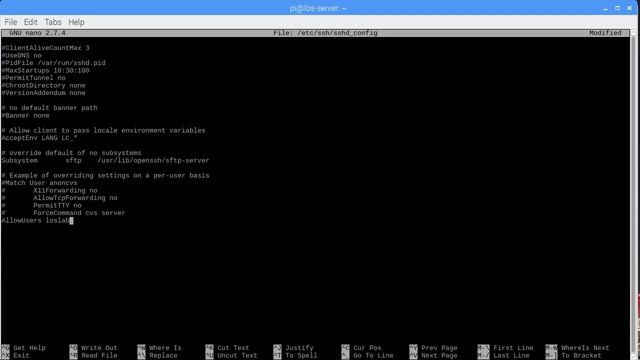Click the line '#PermitTunnel no'
The width and height of the screenshot is (640, 360).
click(x=33, y=78)
